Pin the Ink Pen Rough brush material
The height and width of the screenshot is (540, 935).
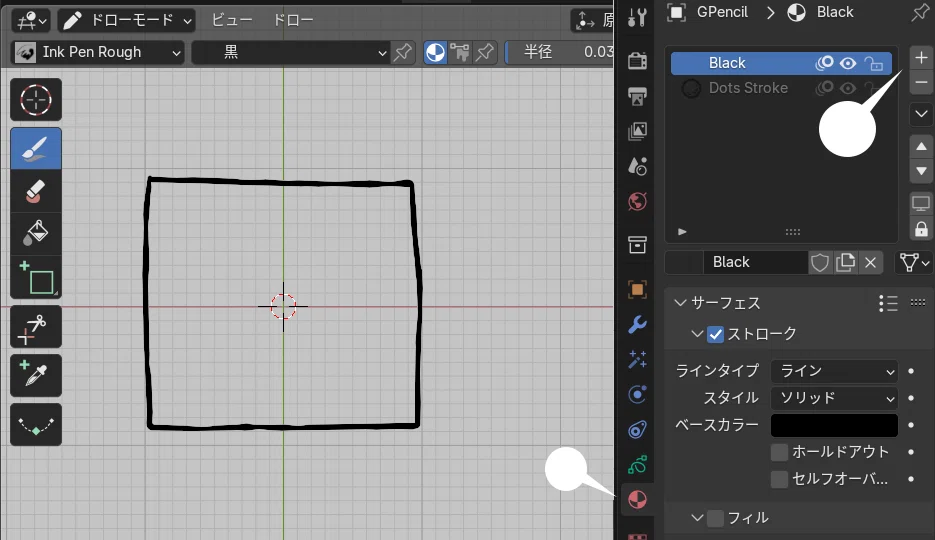tap(403, 52)
